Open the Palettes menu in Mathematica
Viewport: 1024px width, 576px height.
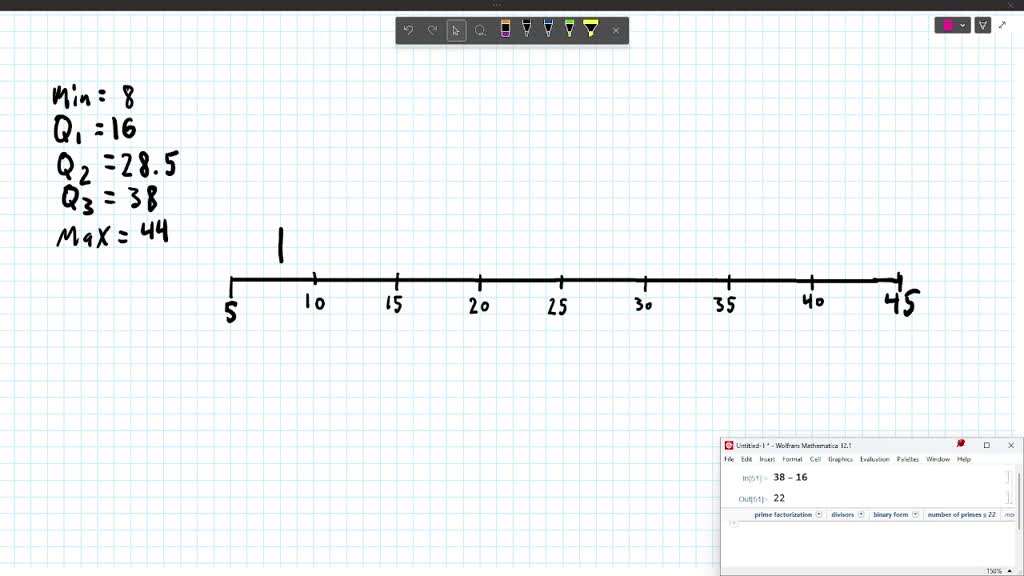[x=907, y=459]
